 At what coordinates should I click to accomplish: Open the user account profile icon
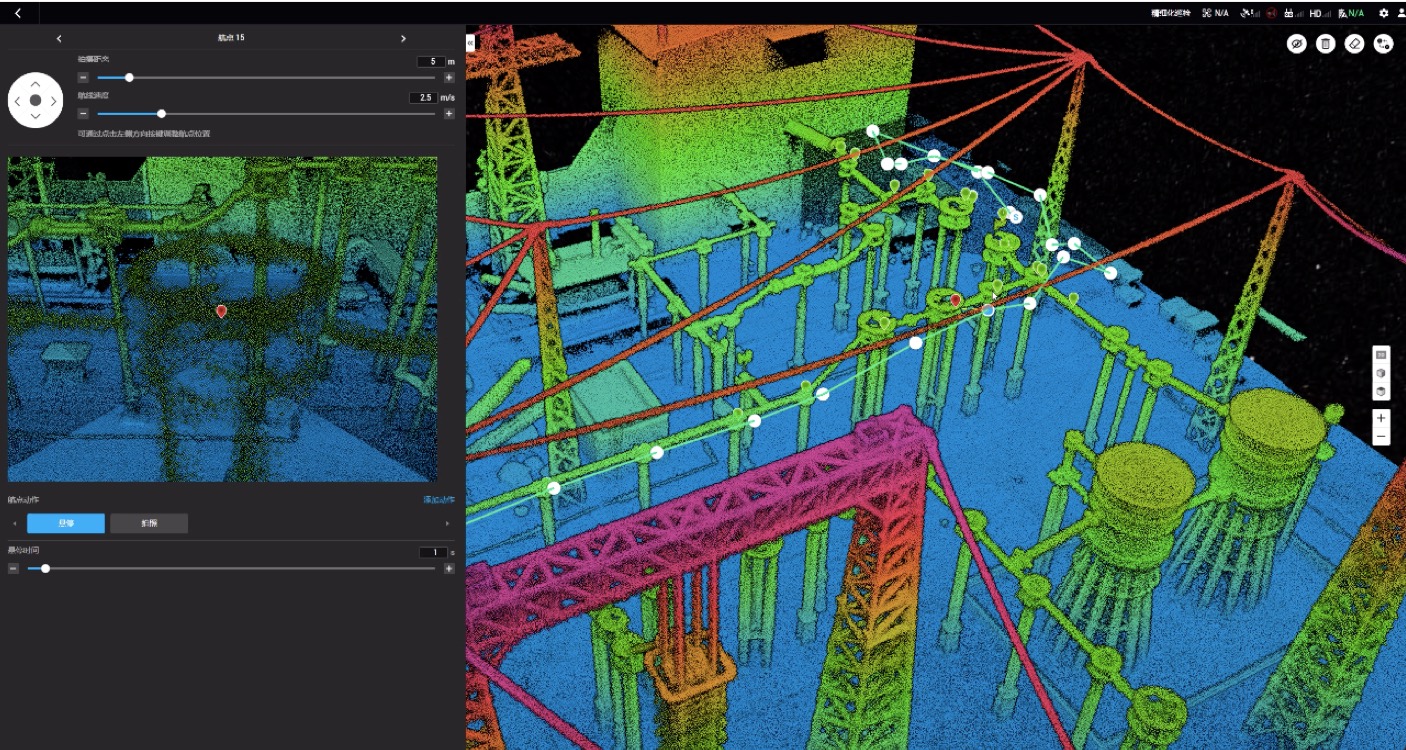tap(1400, 13)
